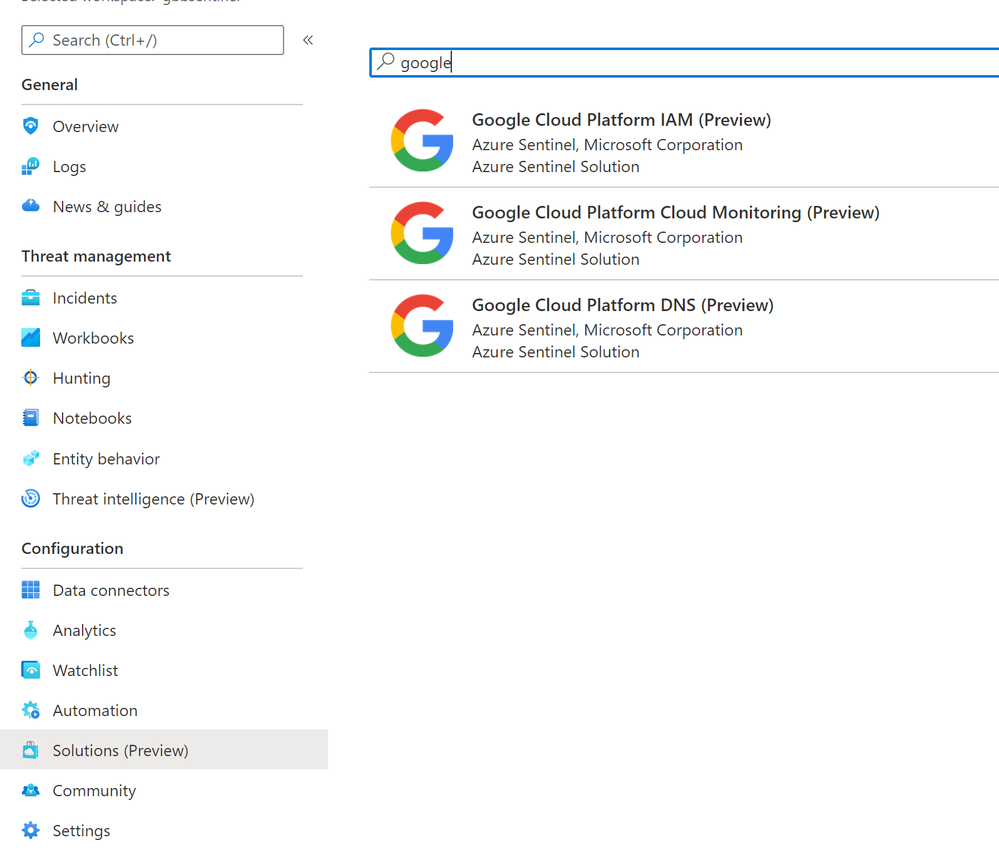The image size is (999, 855).
Task: Focus the Search (Ctrl+/) sidebar field
Action: tap(152, 40)
